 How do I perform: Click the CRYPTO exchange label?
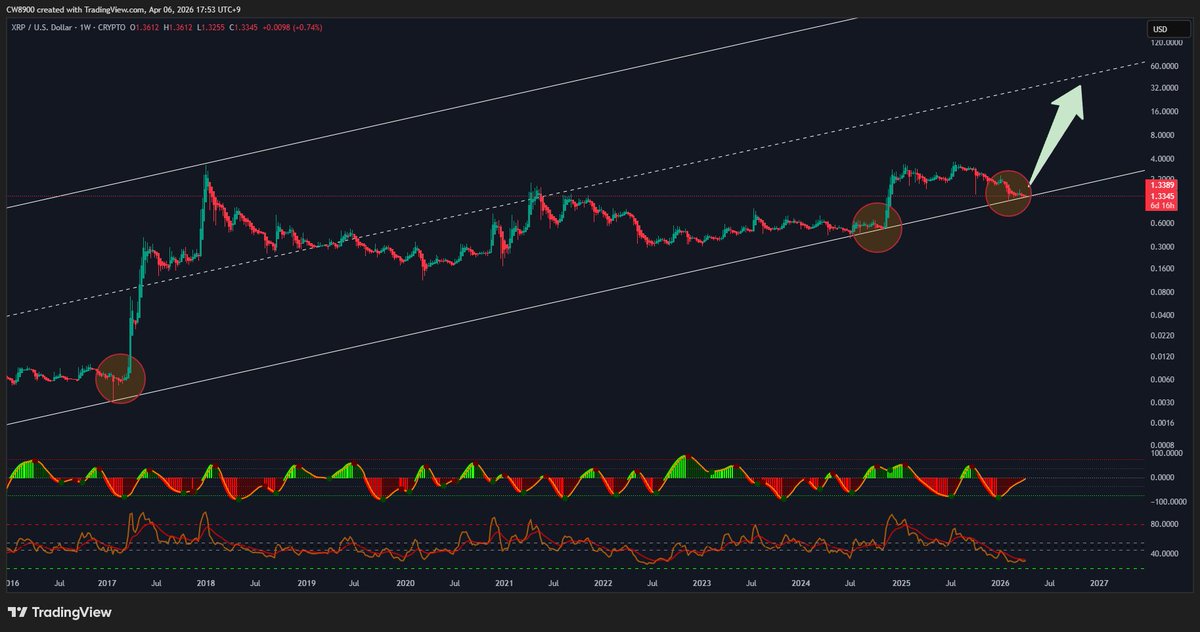[x=111, y=28]
